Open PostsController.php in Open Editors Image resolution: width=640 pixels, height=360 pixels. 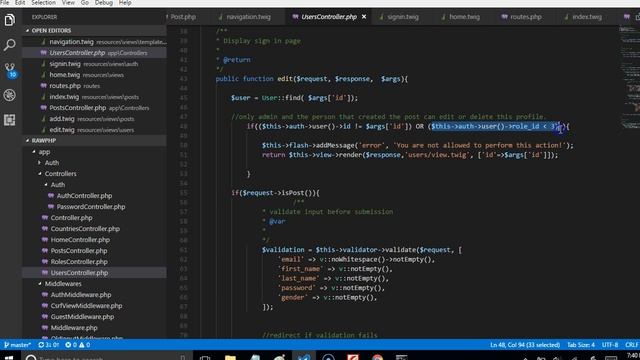(x=94, y=108)
